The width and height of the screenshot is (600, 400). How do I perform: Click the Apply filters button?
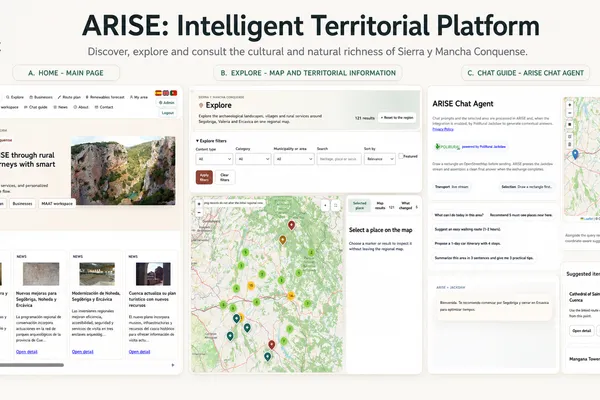click(204, 177)
